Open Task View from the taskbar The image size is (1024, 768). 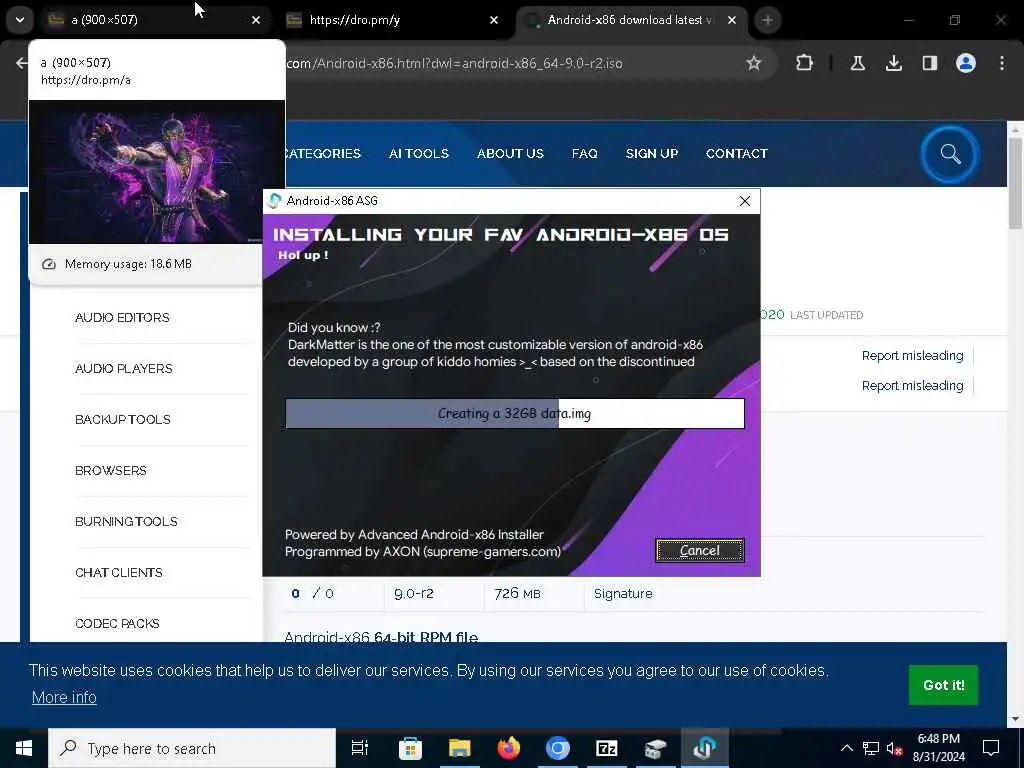pos(360,748)
